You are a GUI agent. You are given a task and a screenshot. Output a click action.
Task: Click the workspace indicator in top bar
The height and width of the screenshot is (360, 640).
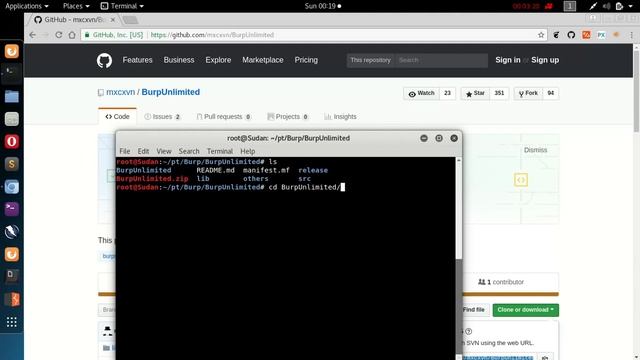[570, 6]
